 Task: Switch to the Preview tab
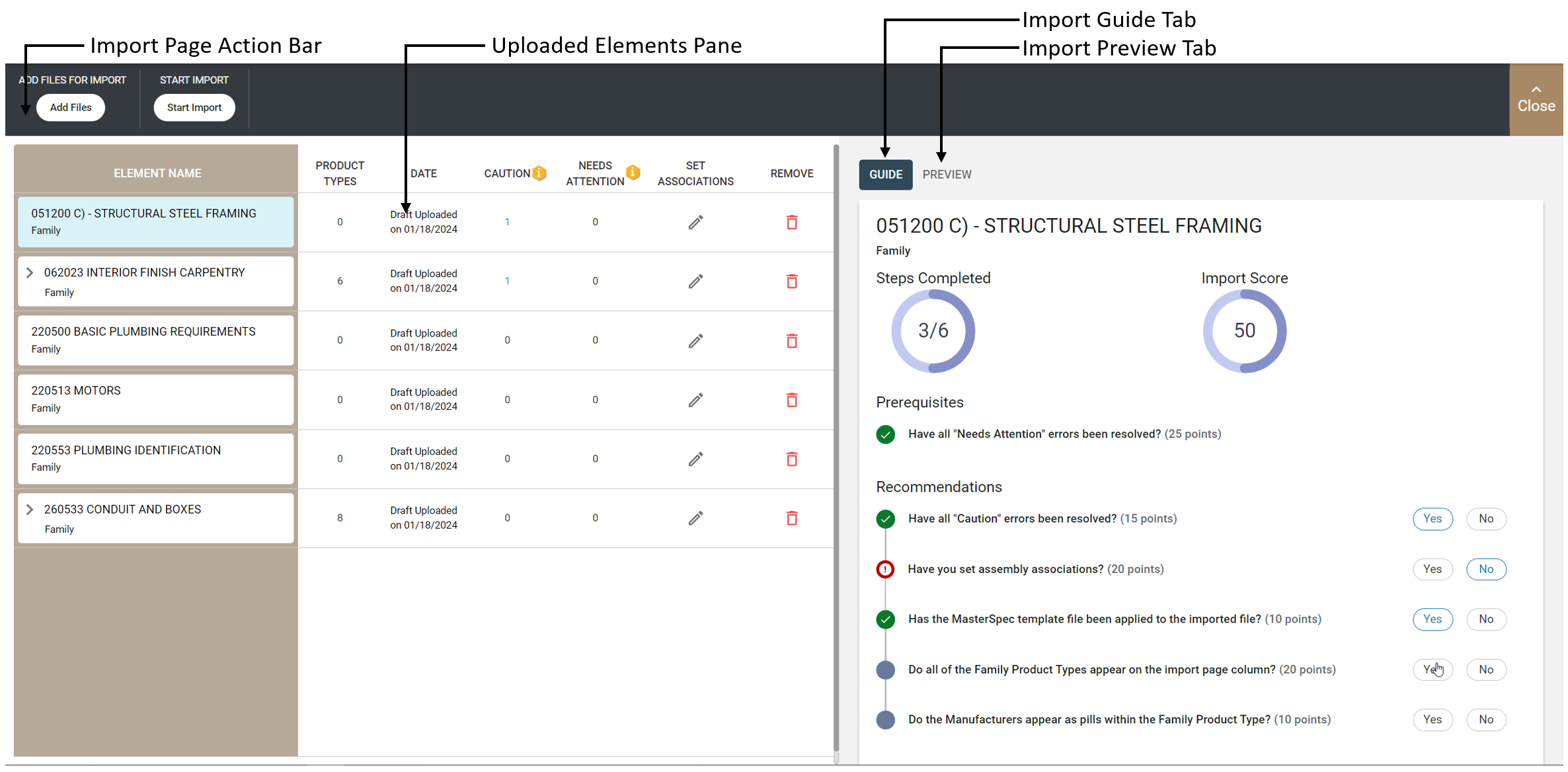946,174
